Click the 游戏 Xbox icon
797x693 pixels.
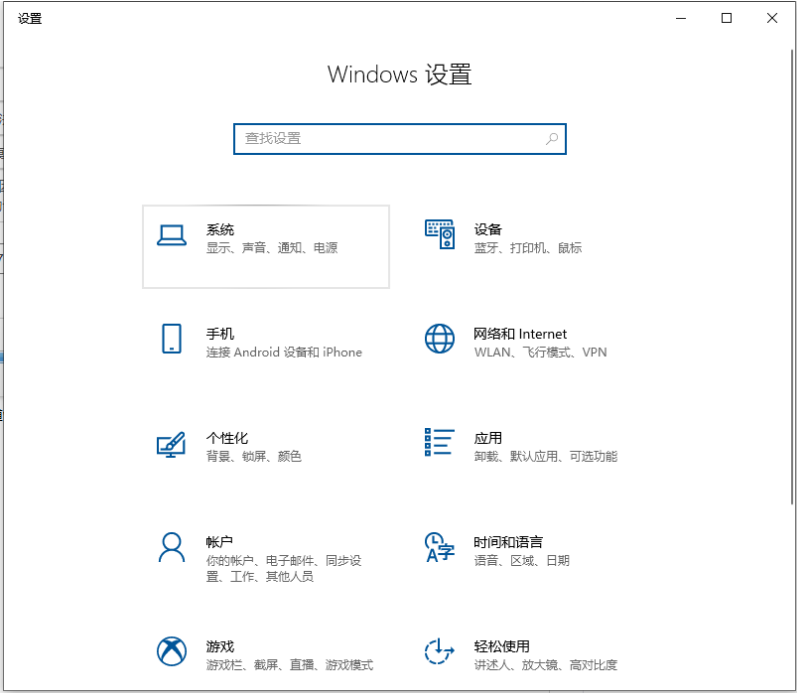172,651
